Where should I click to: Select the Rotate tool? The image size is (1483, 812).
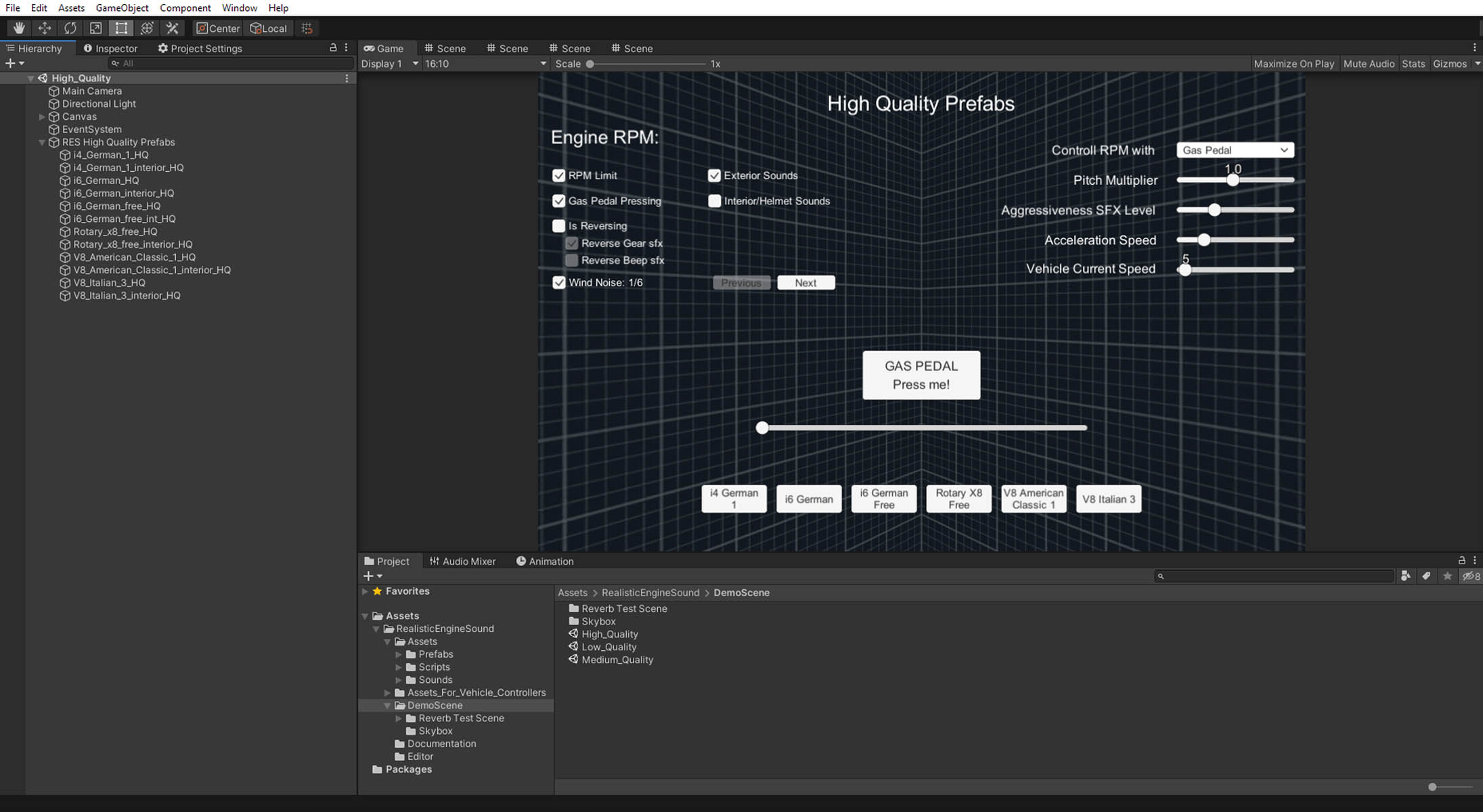click(x=70, y=28)
